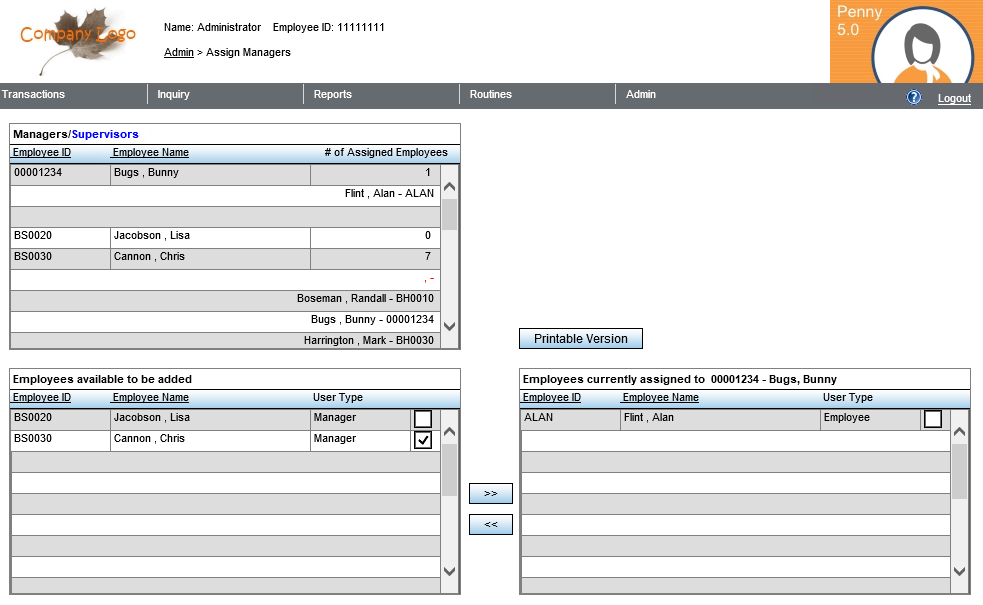Click the << button to remove employees
Viewport: 983px width, 605px height.
(490, 524)
